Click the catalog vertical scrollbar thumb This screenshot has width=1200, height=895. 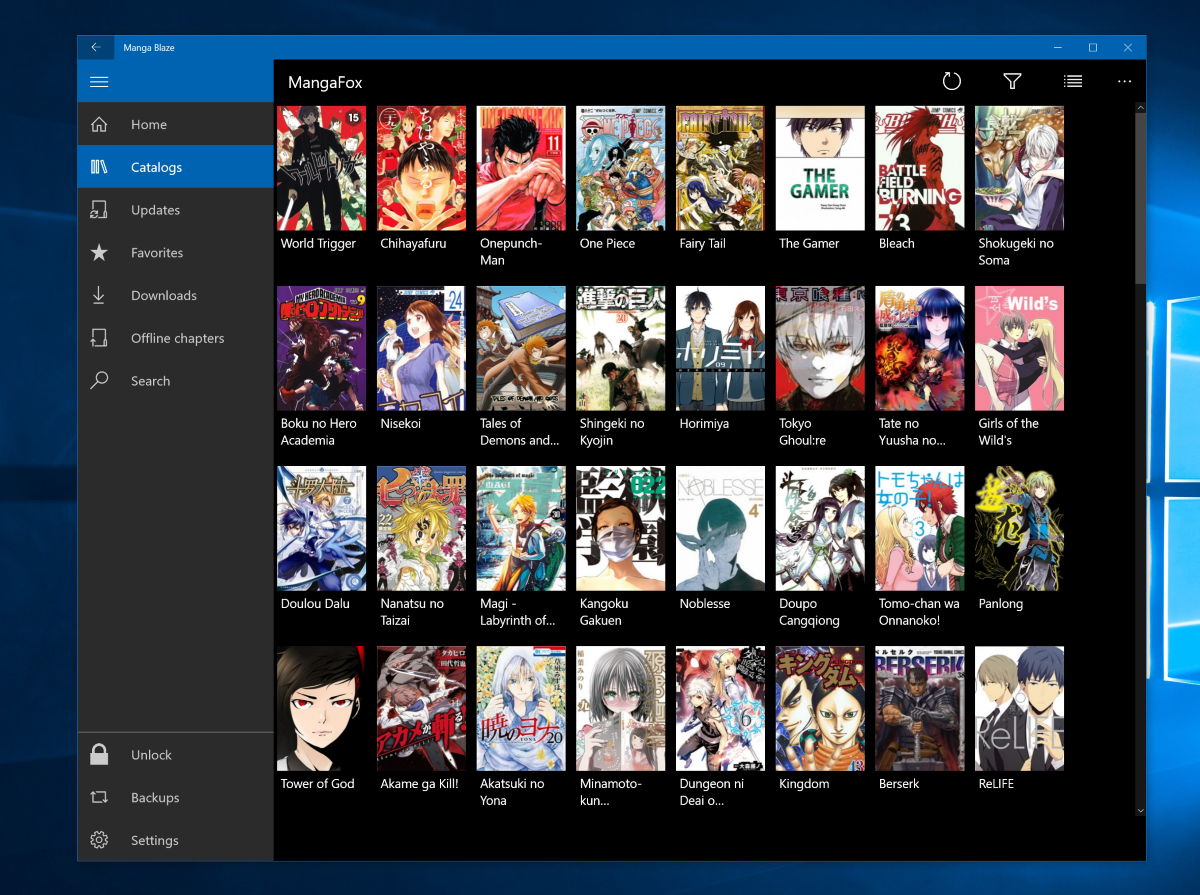[x=1140, y=198]
